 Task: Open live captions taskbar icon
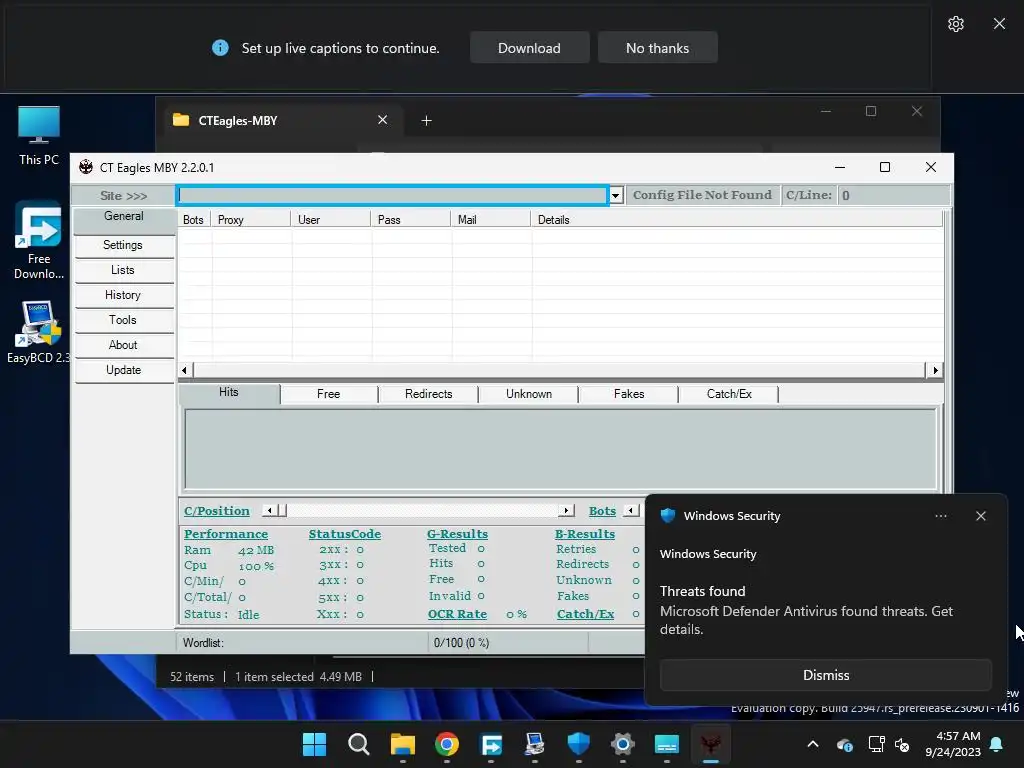coord(667,744)
